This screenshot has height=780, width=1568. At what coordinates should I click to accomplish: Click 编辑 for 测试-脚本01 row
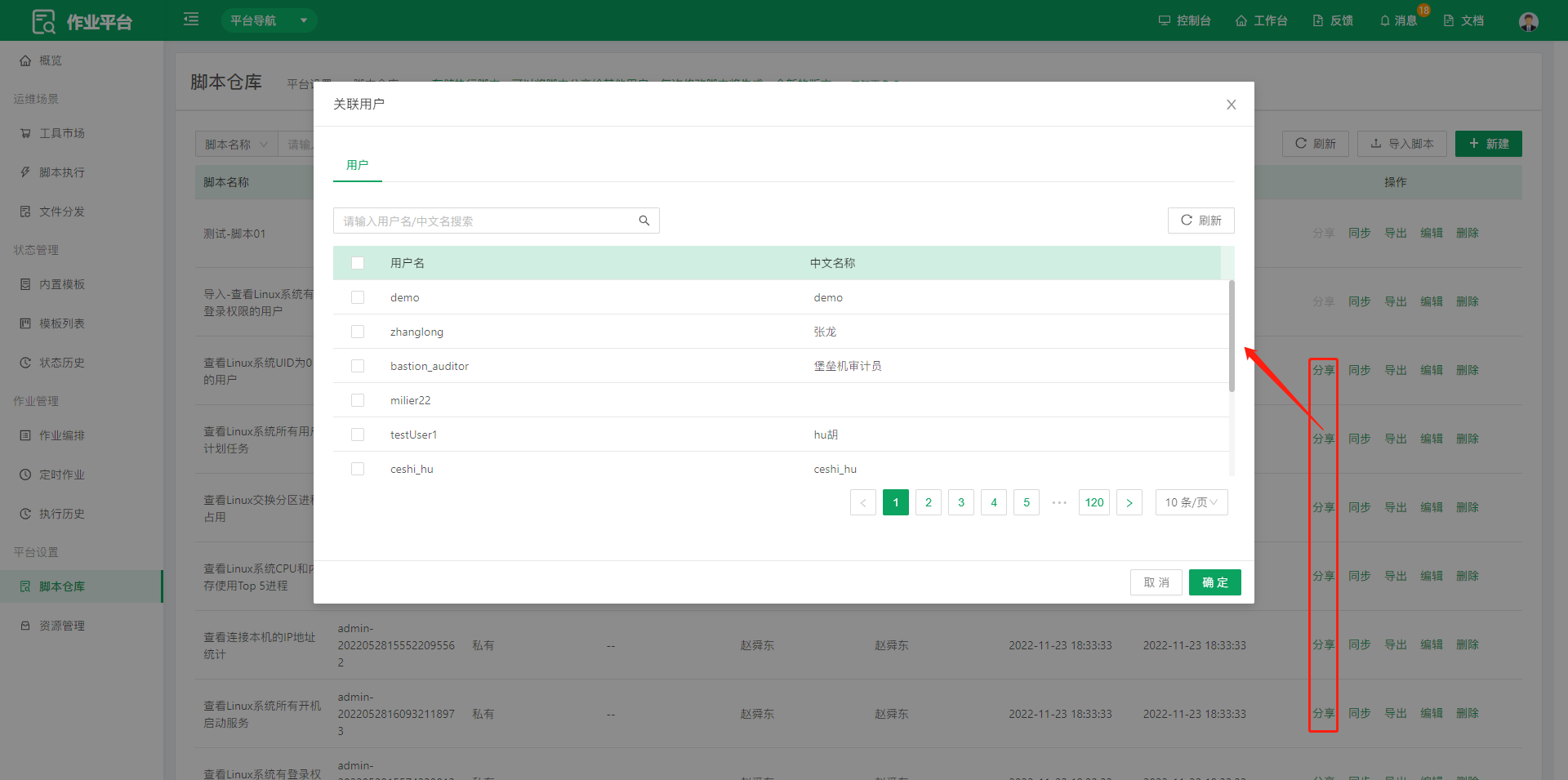(x=1432, y=233)
